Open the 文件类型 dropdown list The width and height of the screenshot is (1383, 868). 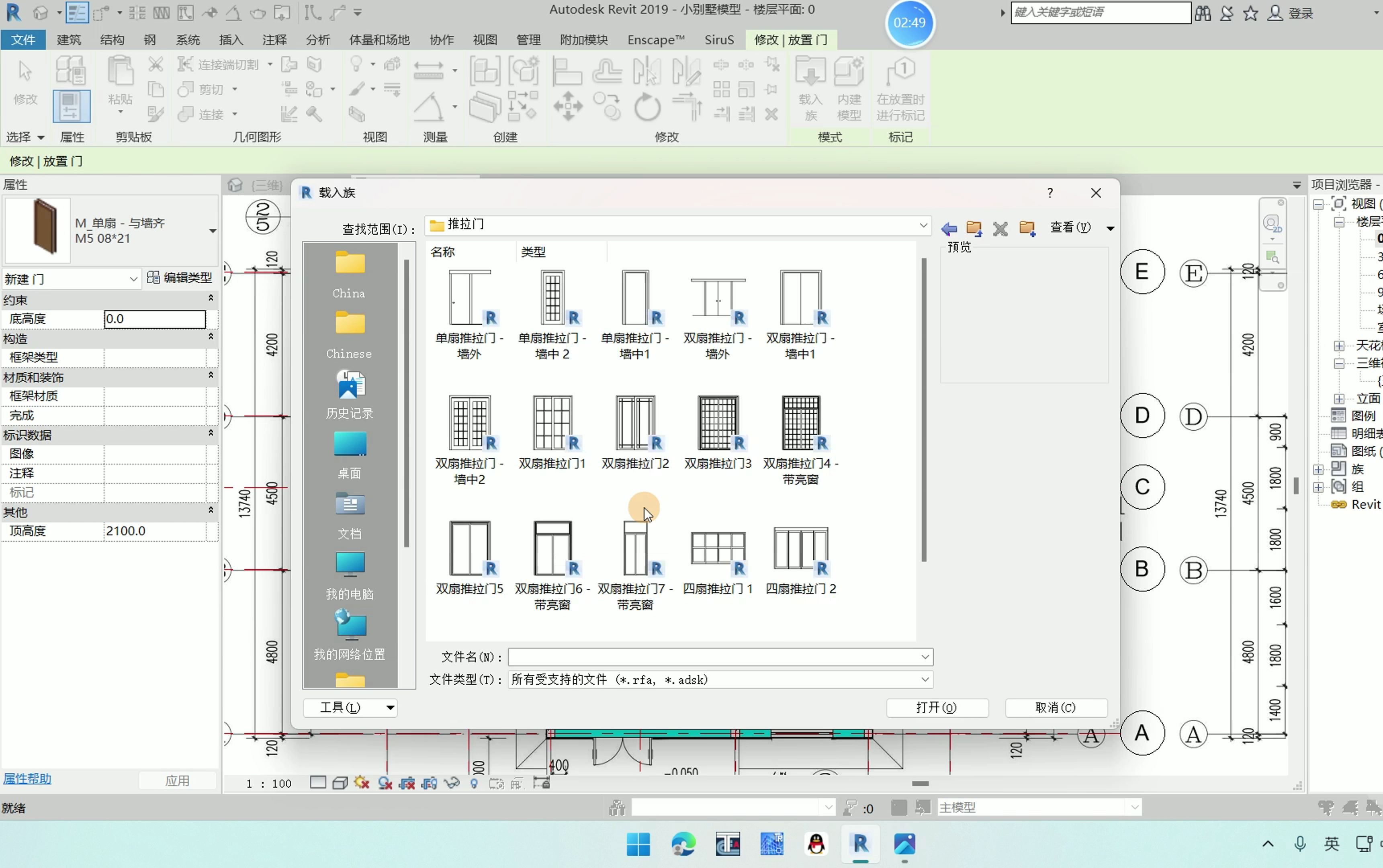pyautogui.click(x=925, y=680)
